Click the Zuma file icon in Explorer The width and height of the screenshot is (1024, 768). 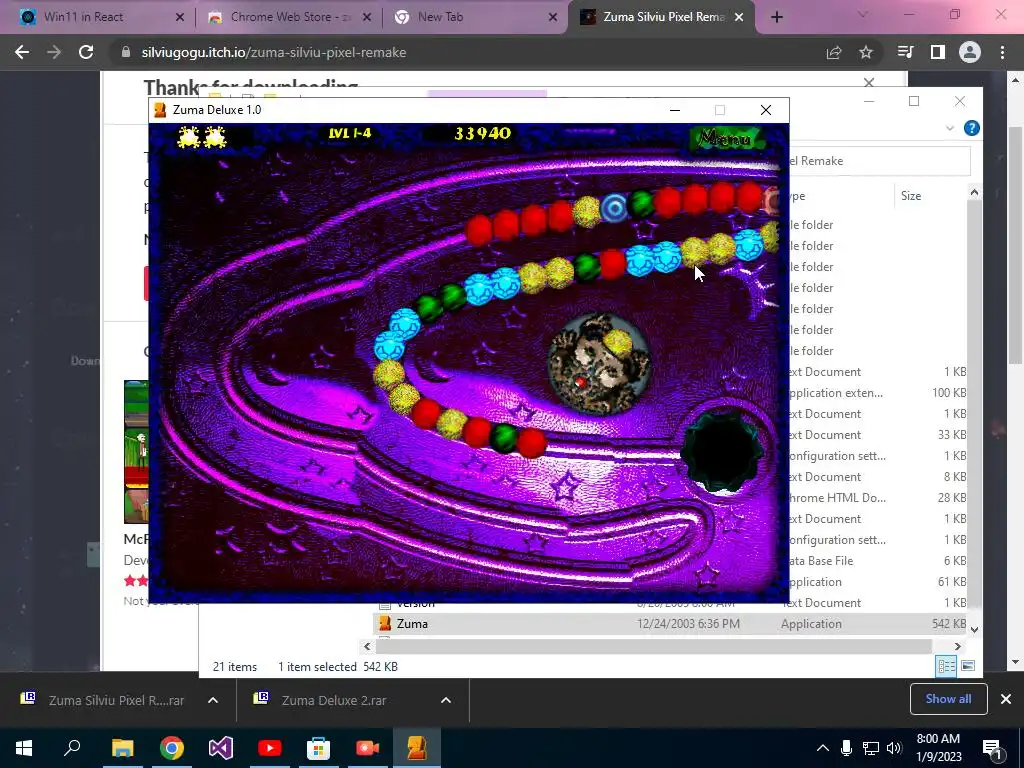pos(385,624)
